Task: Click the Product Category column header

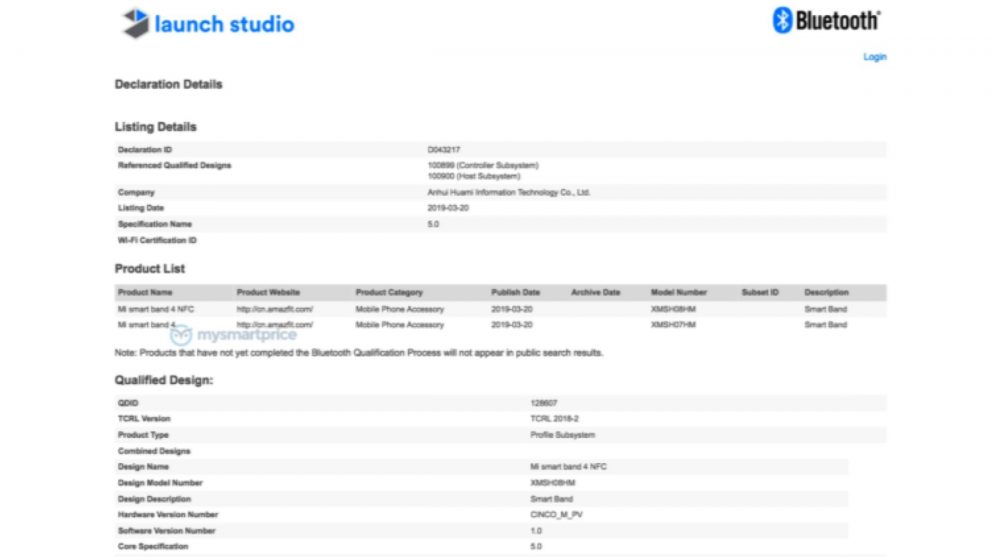Action: coord(389,293)
